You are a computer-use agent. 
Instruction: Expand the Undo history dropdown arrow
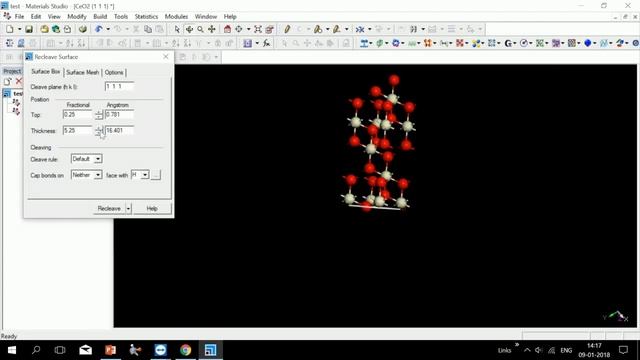coord(108,29)
